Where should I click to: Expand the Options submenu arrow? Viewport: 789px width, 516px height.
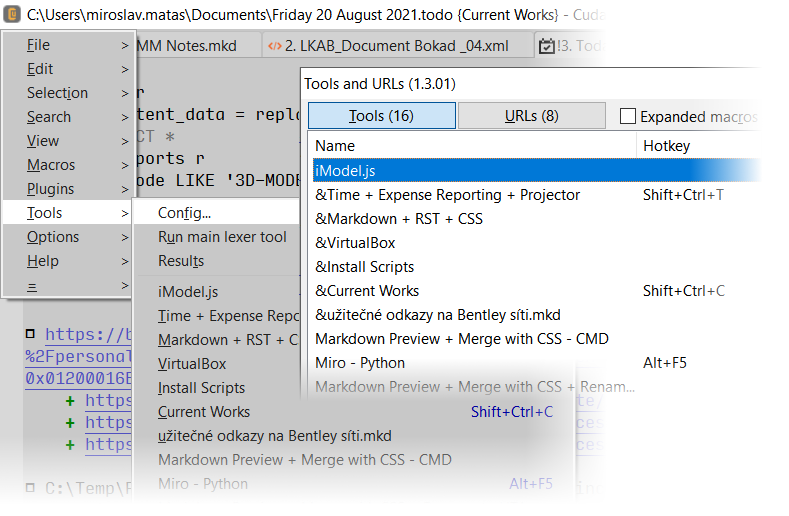click(x=125, y=237)
